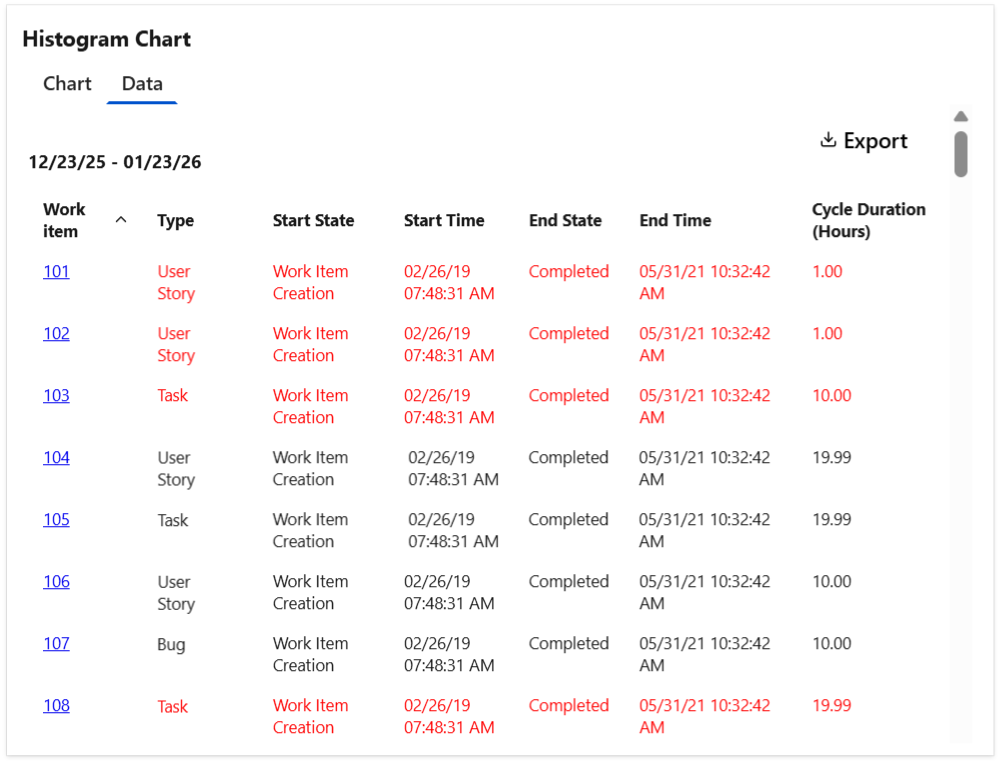The width and height of the screenshot is (1001, 761).
Task: Open work item 107
Action: click(x=55, y=643)
